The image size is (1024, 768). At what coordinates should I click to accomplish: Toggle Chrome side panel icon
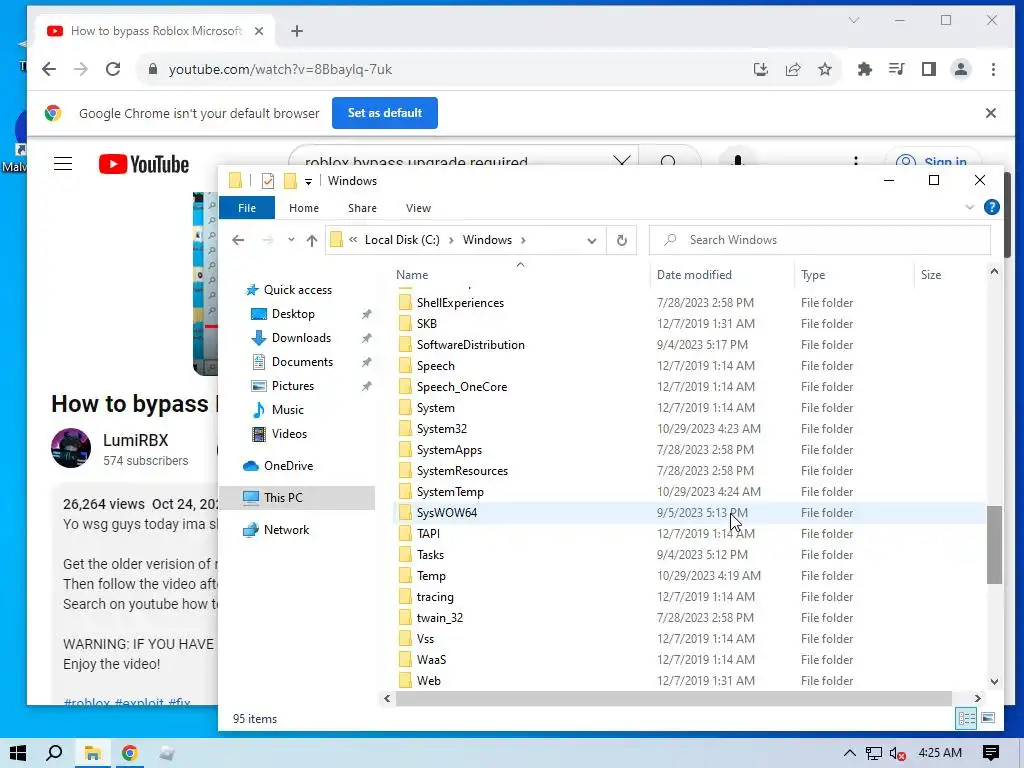click(x=929, y=69)
